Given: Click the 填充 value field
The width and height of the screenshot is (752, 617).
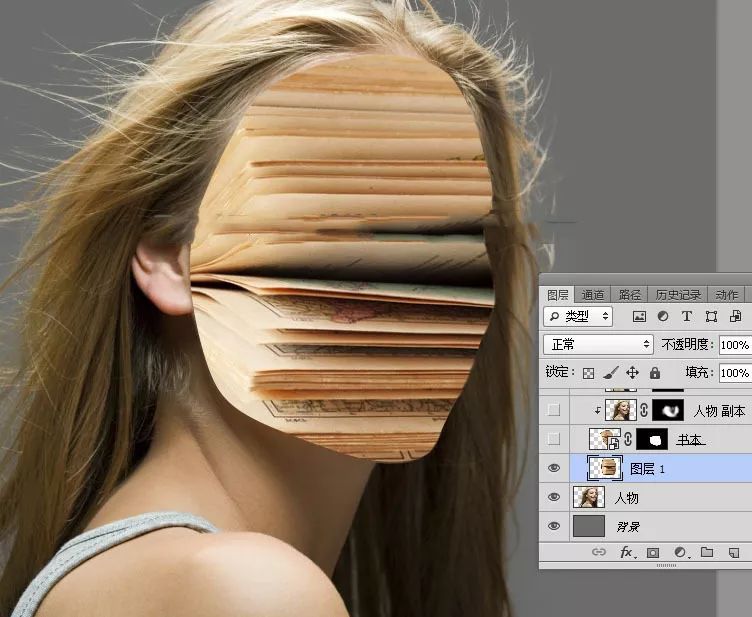Looking at the screenshot, I should 735,373.
